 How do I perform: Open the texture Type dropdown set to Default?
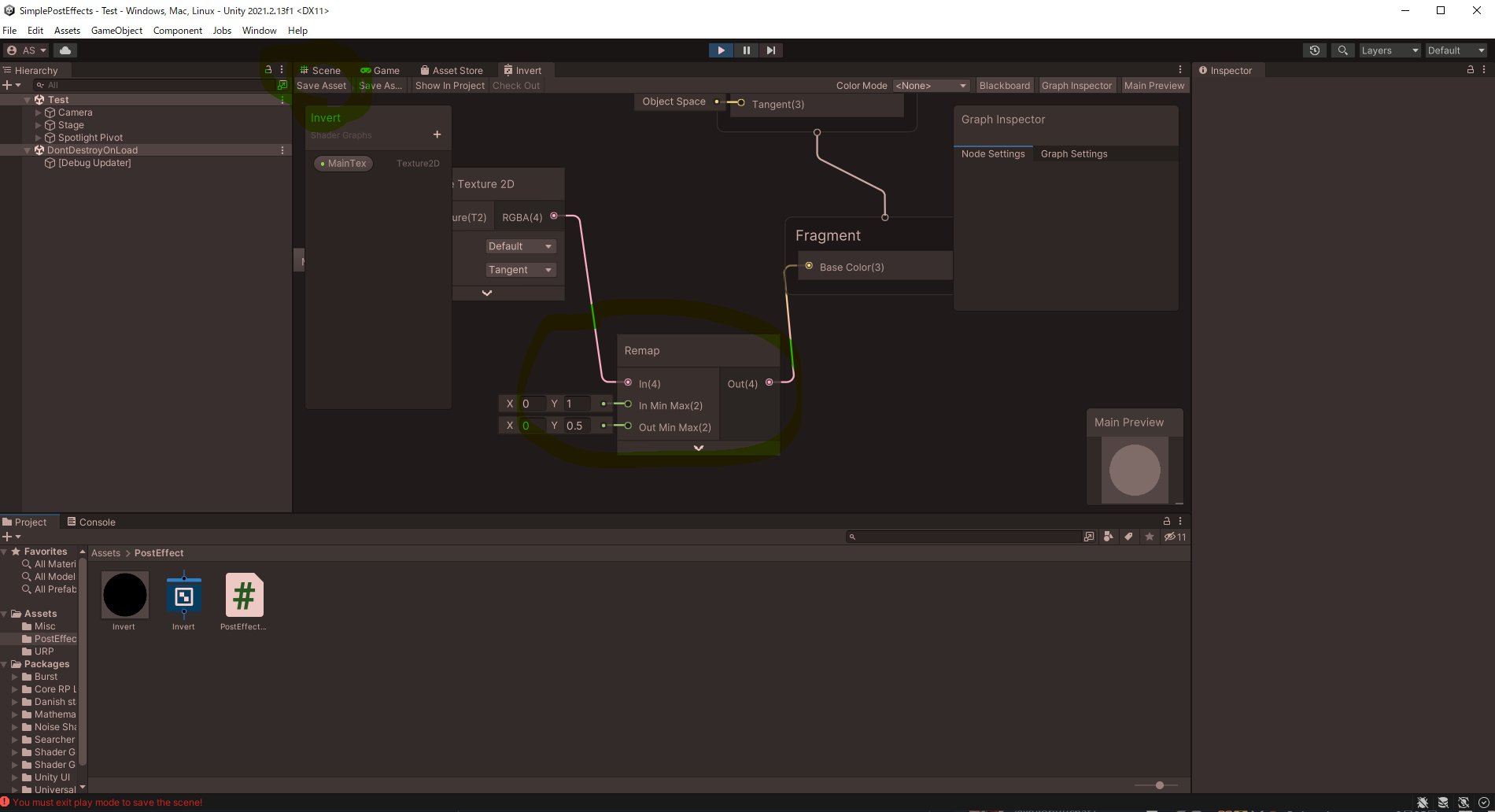[520, 246]
